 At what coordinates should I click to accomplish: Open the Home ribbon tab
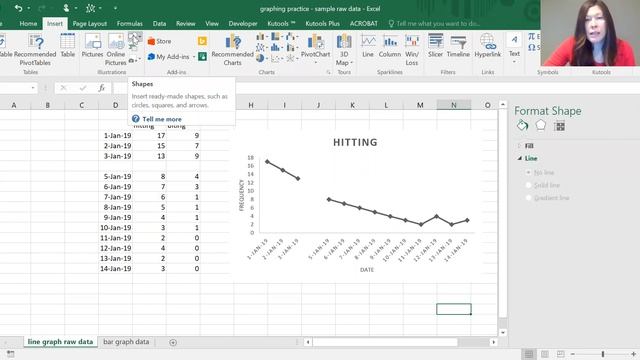click(x=28, y=24)
